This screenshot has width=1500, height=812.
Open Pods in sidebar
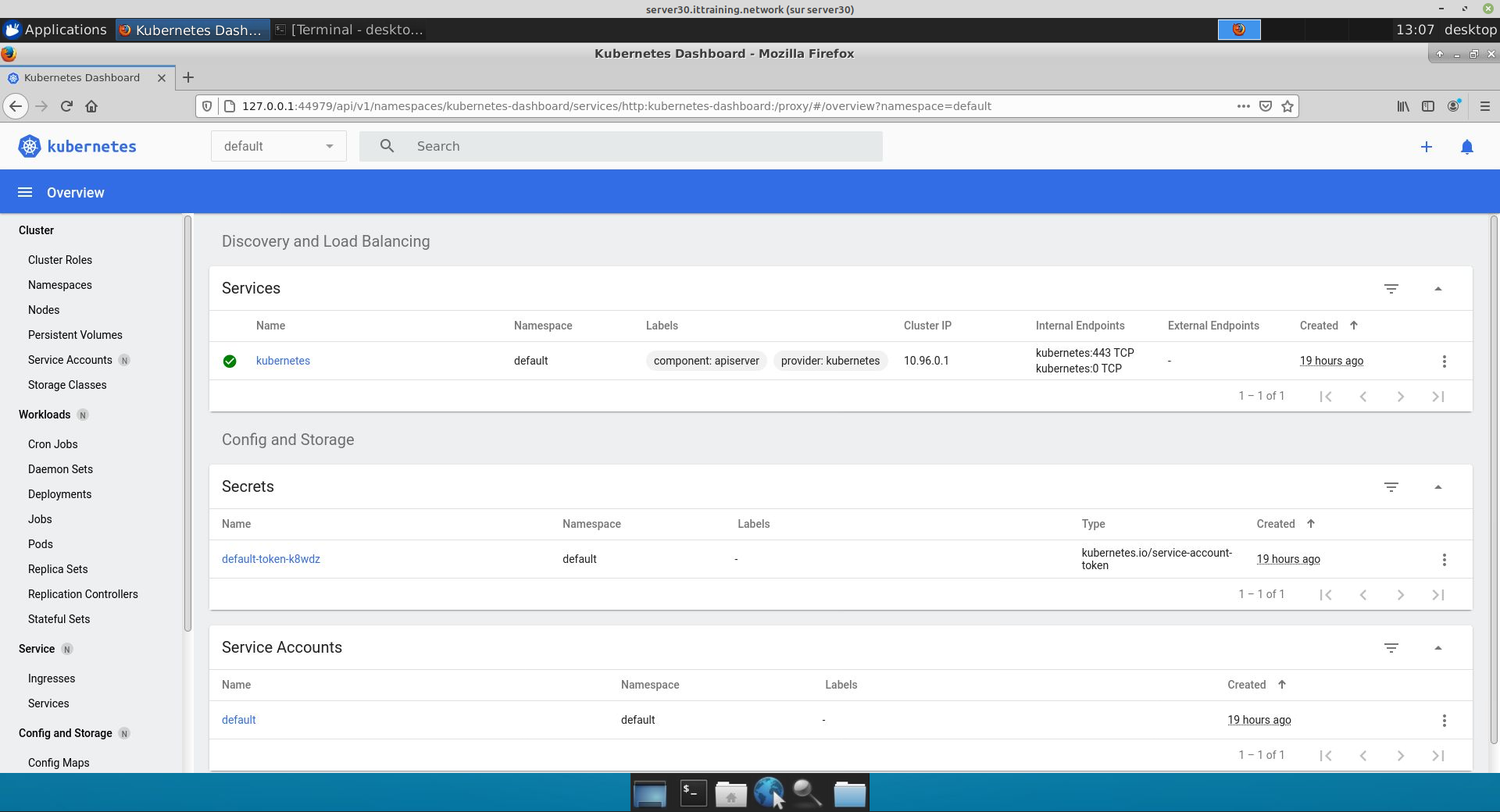point(41,544)
